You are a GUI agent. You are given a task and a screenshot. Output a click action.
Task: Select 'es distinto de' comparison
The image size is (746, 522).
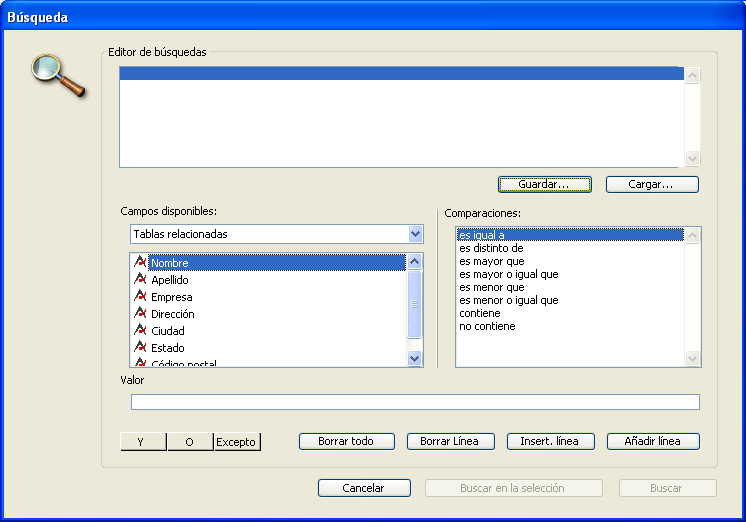point(491,248)
